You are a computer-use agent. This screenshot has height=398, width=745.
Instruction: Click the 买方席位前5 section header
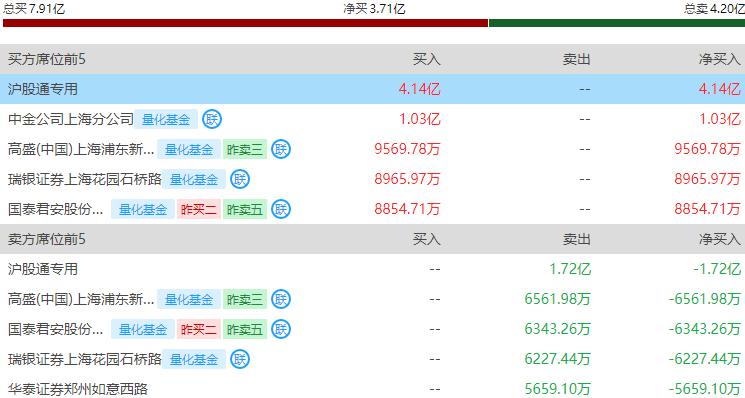[47, 59]
